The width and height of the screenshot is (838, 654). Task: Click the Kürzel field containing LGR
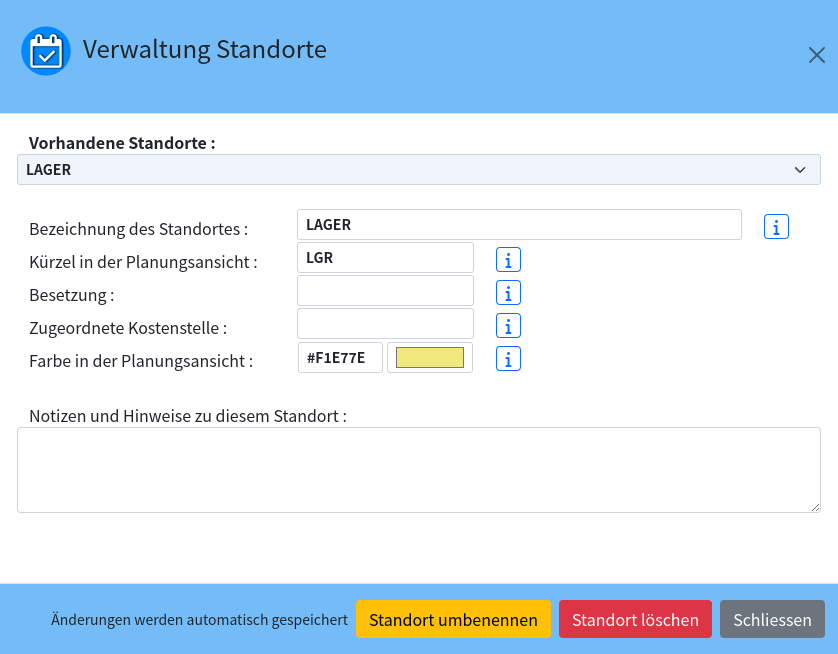click(x=385, y=258)
